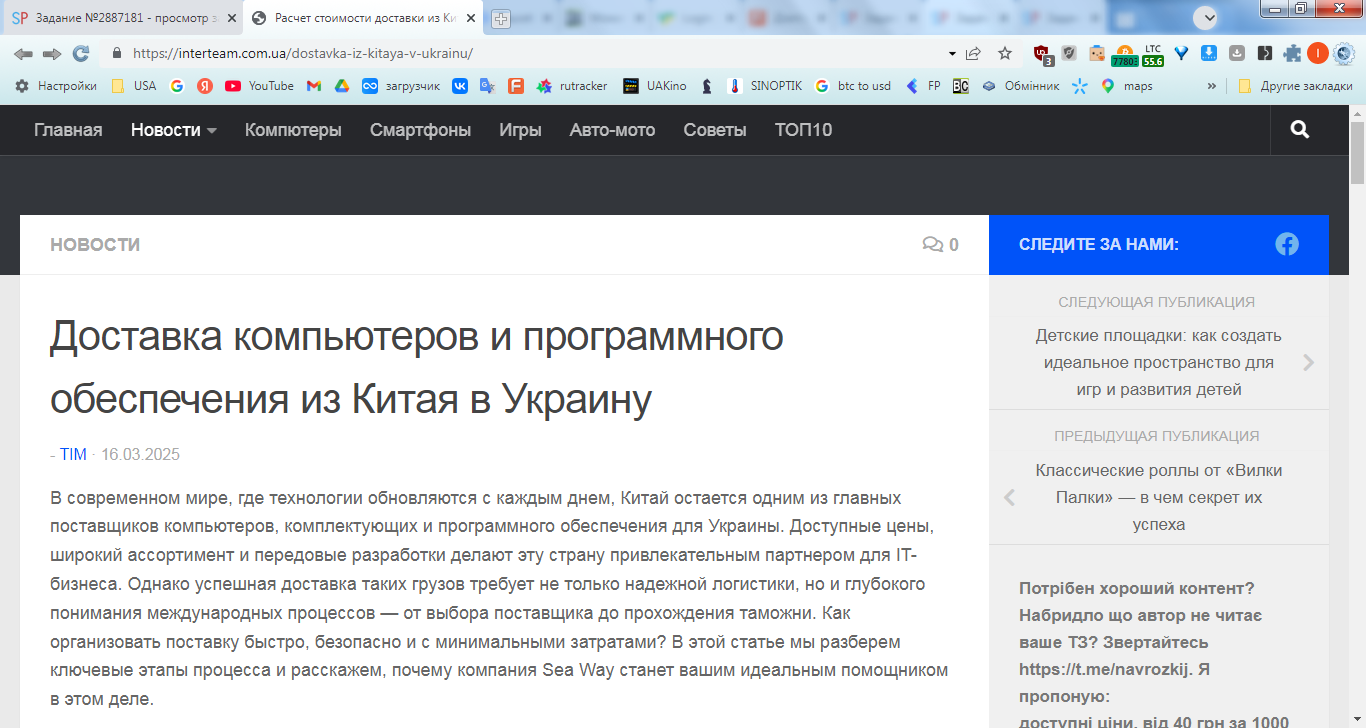
Task: Reload the current page
Action: [x=81, y=53]
